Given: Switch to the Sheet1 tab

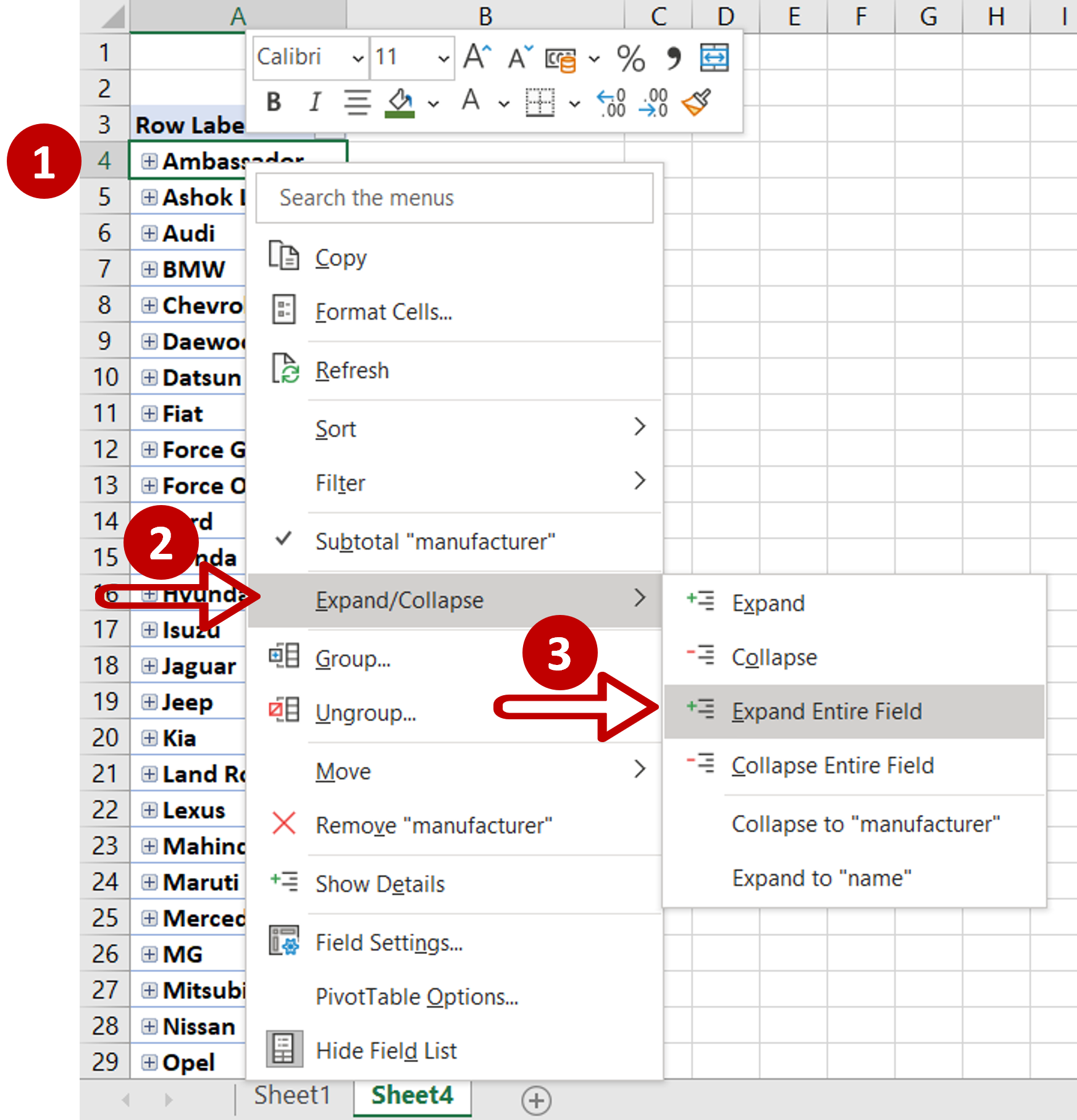Looking at the screenshot, I should click(292, 1095).
